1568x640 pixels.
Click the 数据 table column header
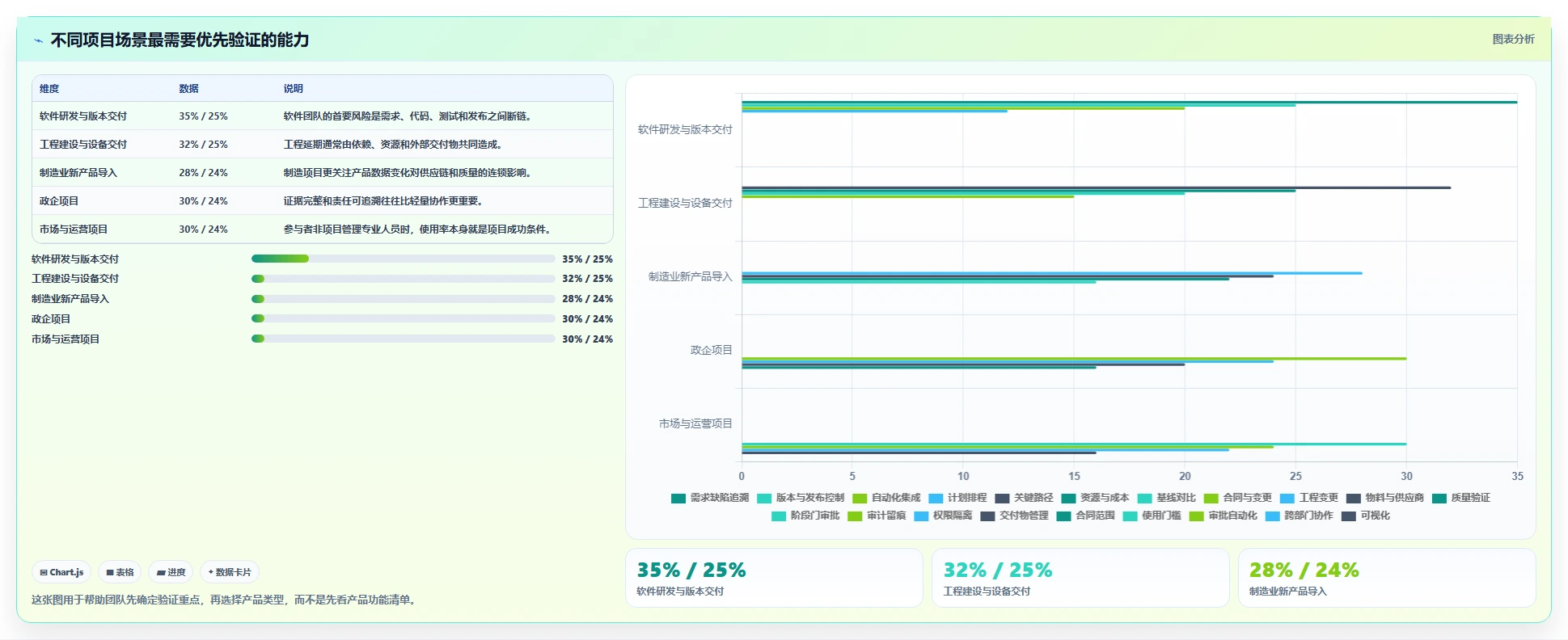tap(188, 89)
